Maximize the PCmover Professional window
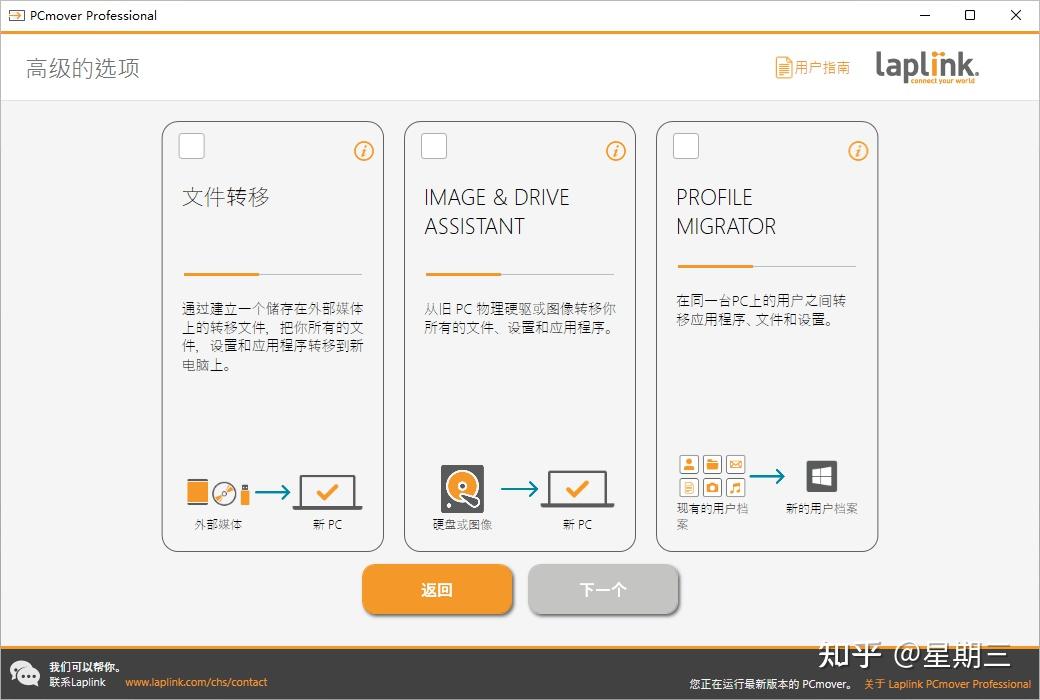 click(x=970, y=15)
